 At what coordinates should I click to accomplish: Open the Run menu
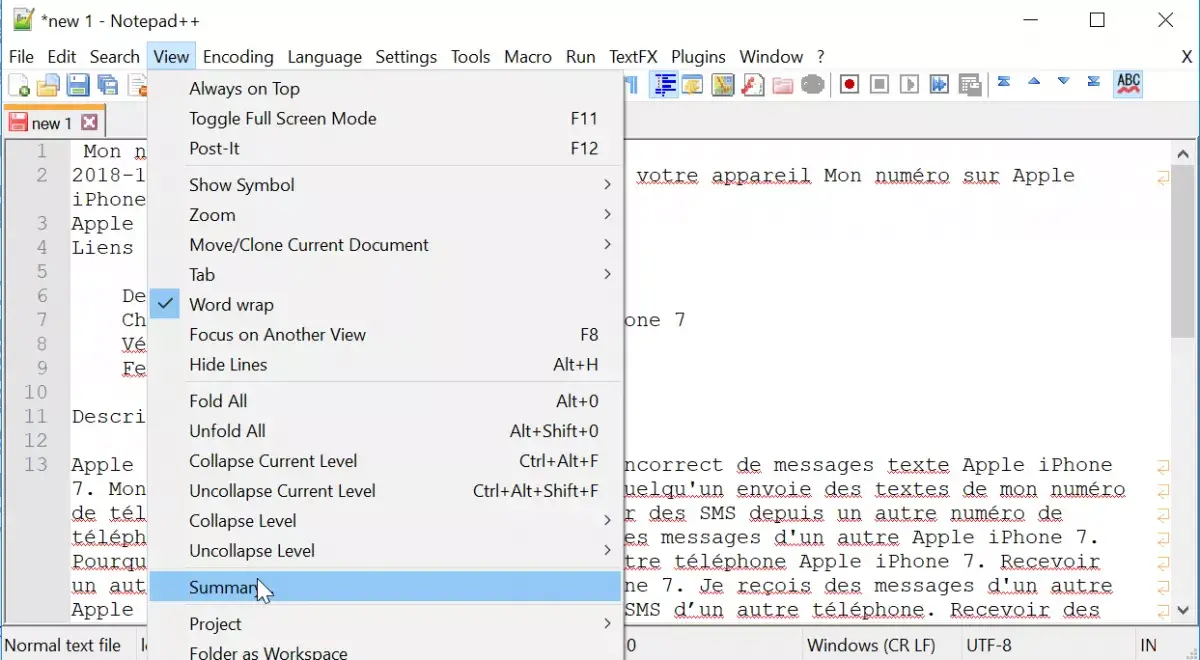pyautogui.click(x=581, y=57)
